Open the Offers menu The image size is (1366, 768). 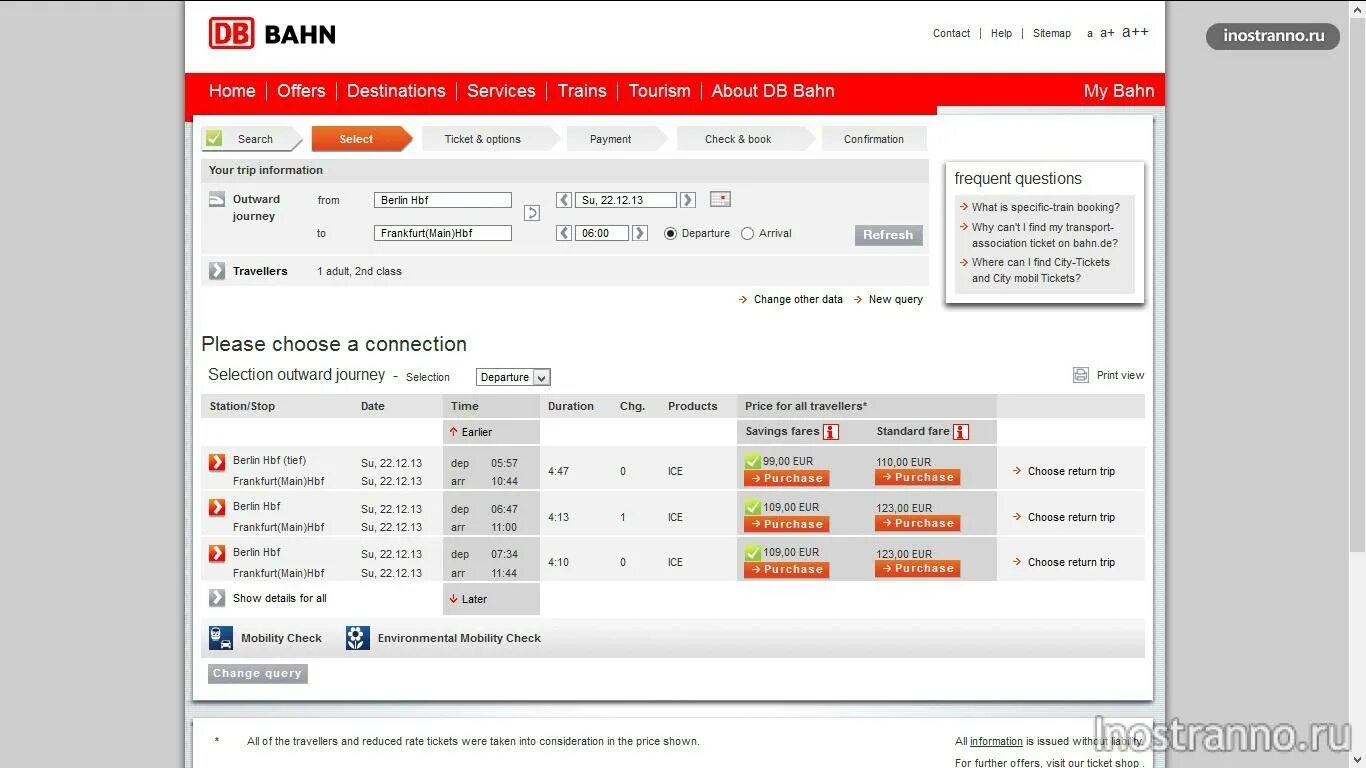click(301, 91)
